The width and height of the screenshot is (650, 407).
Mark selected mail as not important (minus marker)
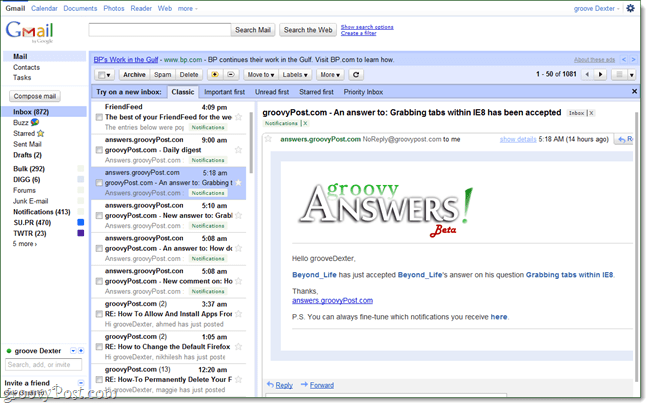(231, 75)
